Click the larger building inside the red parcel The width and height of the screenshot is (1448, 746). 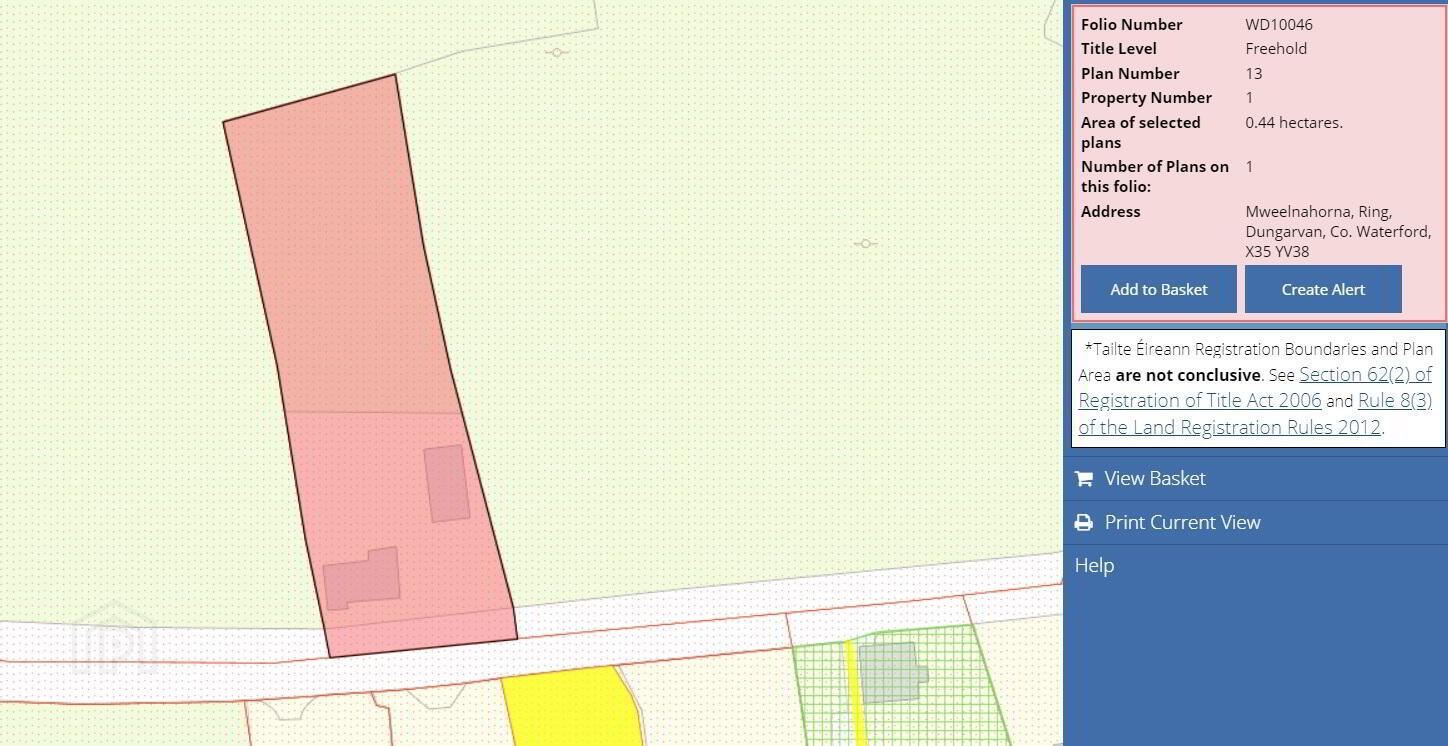point(362,578)
